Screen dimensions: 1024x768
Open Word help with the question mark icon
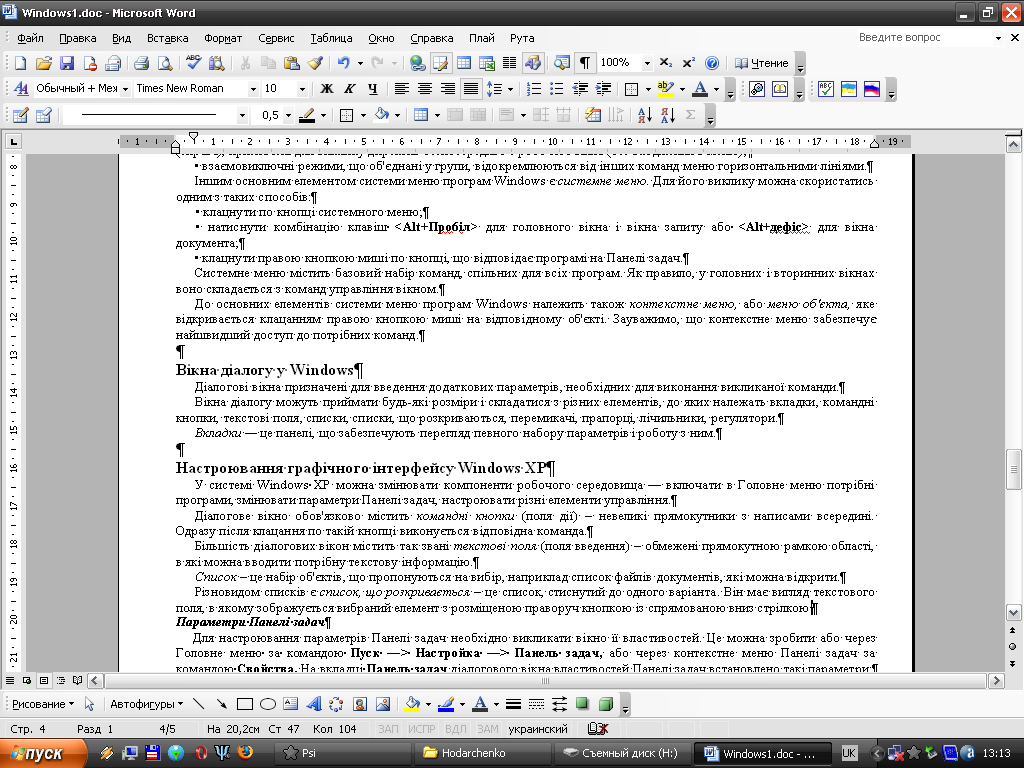click(x=712, y=63)
